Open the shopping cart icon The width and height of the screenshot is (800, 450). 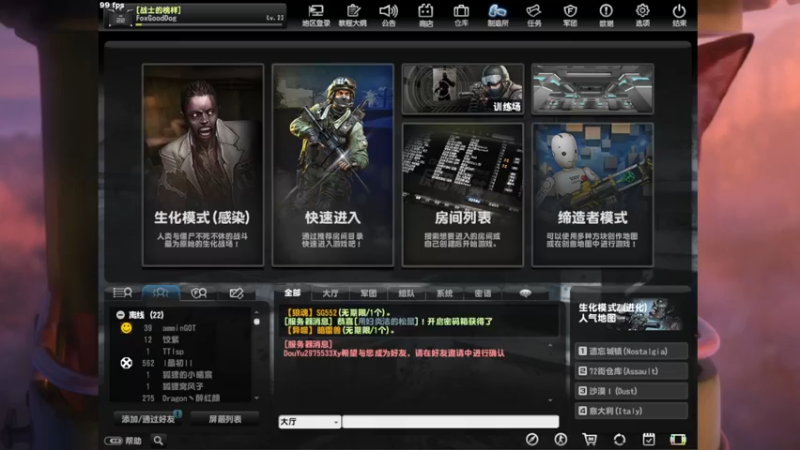590,439
